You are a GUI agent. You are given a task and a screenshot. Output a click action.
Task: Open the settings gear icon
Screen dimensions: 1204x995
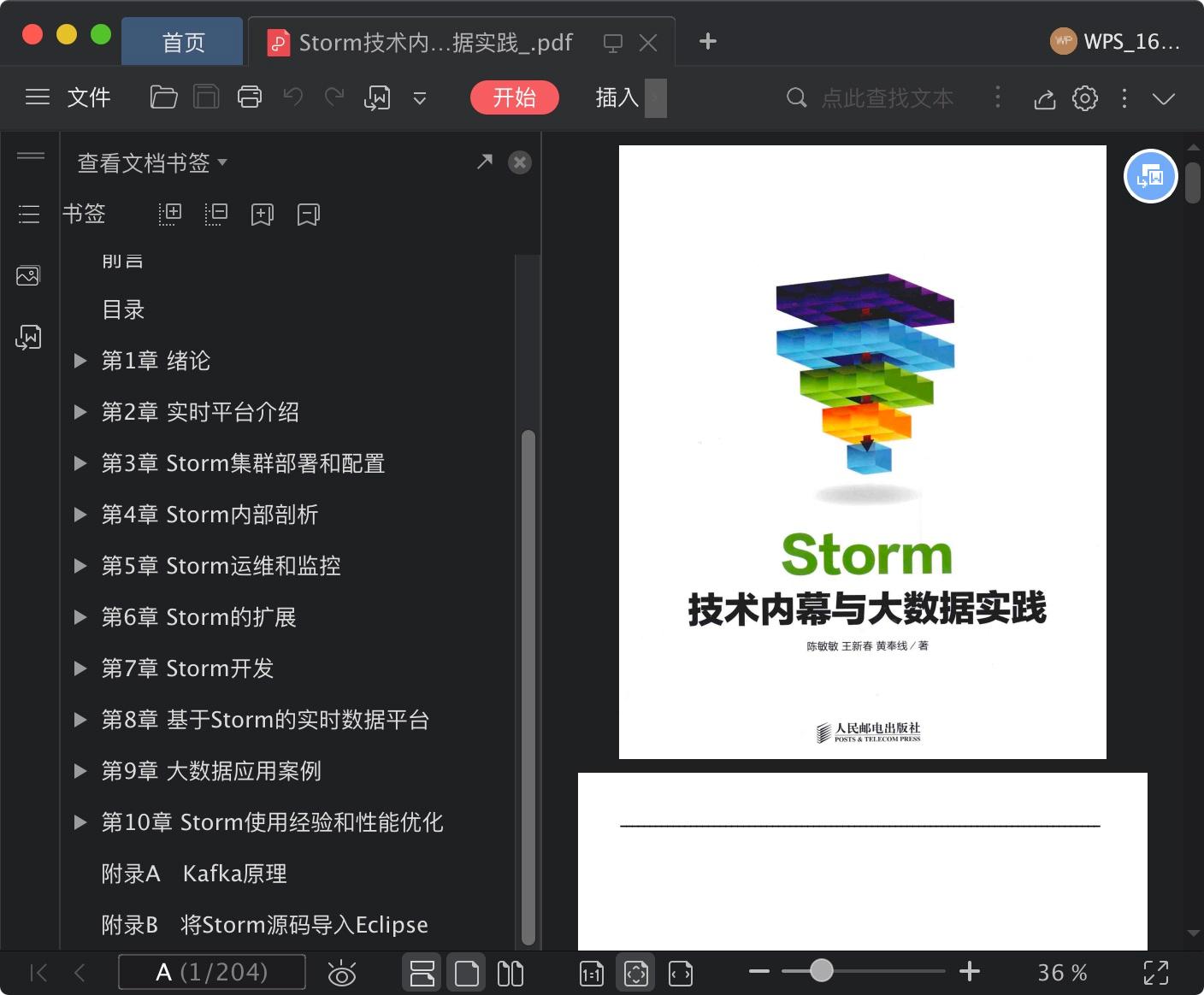pyautogui.click(x=1085, y=98)
